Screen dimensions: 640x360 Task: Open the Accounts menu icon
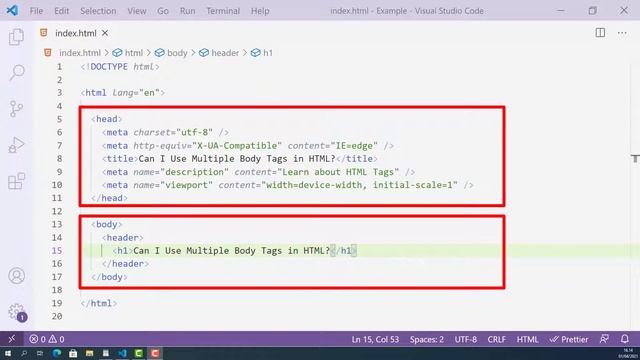coord(17,276)
